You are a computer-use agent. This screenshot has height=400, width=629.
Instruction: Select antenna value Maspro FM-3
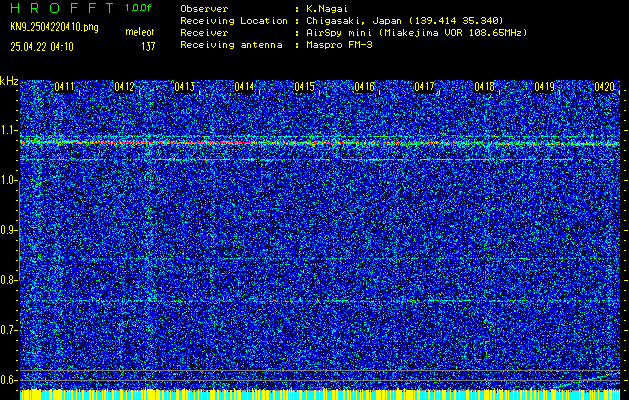(339, 45)
